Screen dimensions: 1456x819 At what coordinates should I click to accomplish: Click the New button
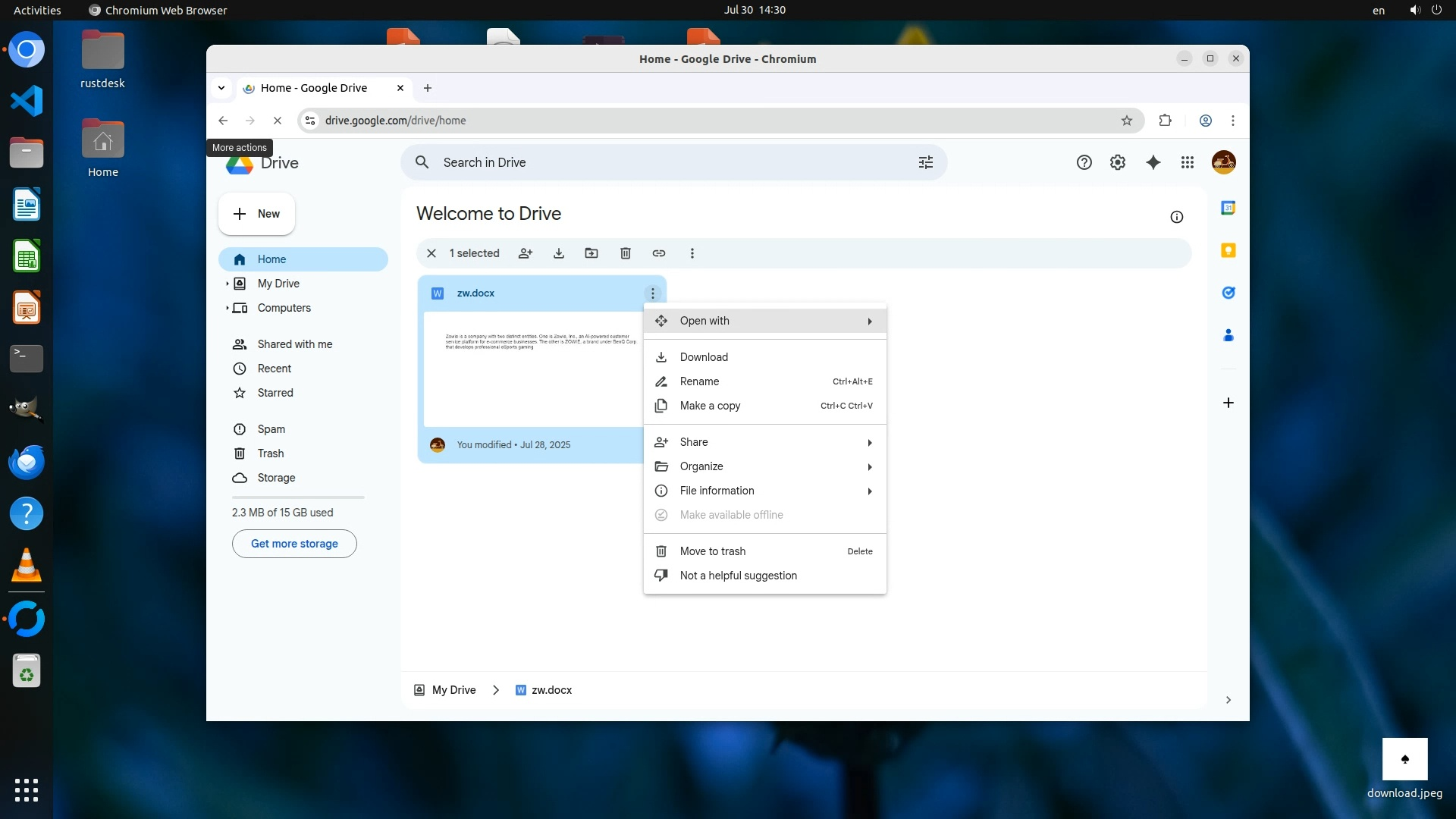point(256,214)
